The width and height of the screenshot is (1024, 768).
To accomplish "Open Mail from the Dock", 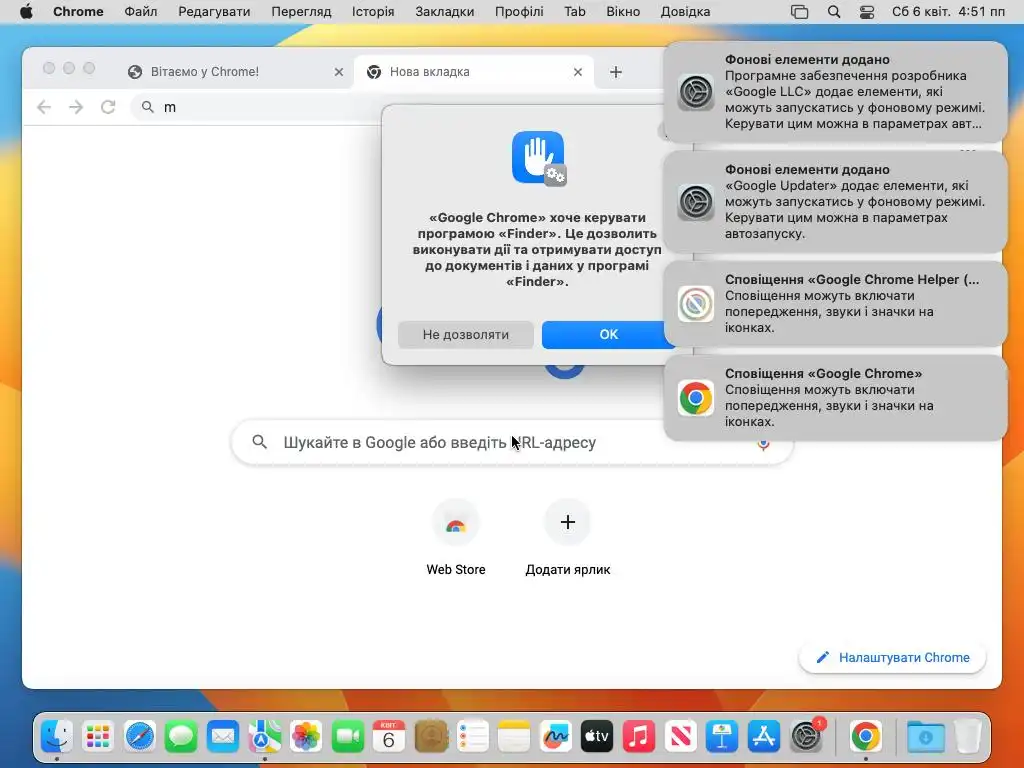I will [x=223, y=737].
